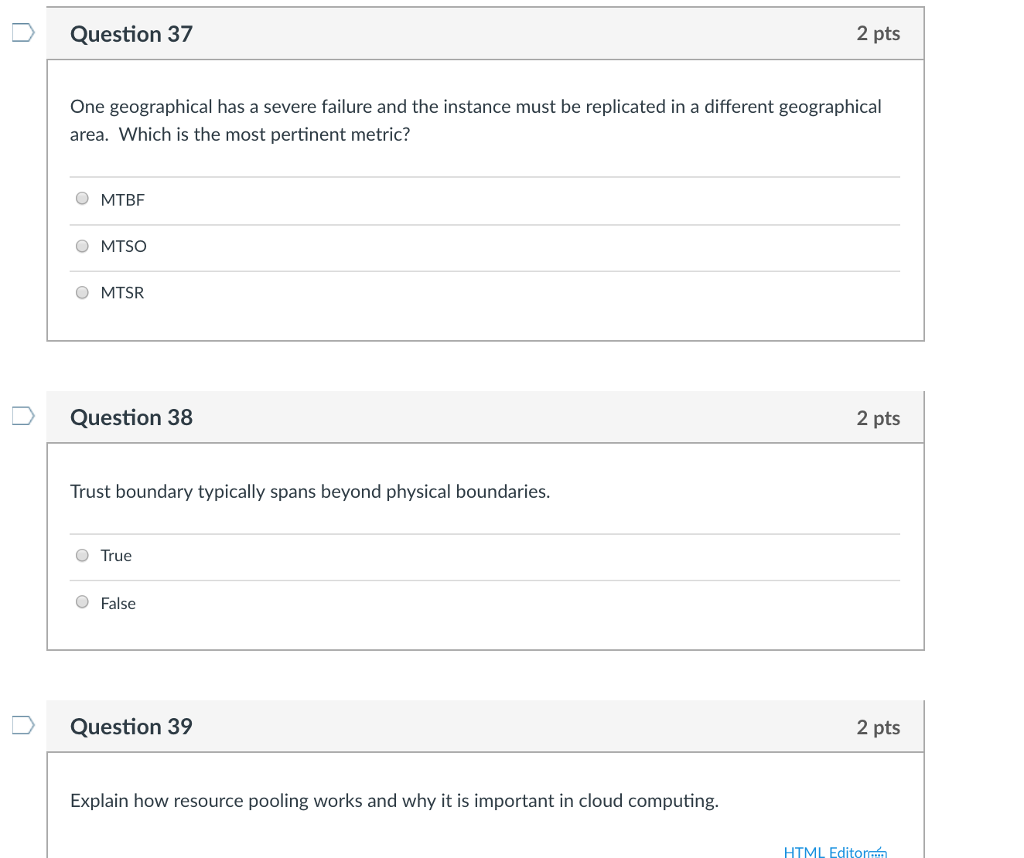Select the MTBF answer option

point(82,198)
